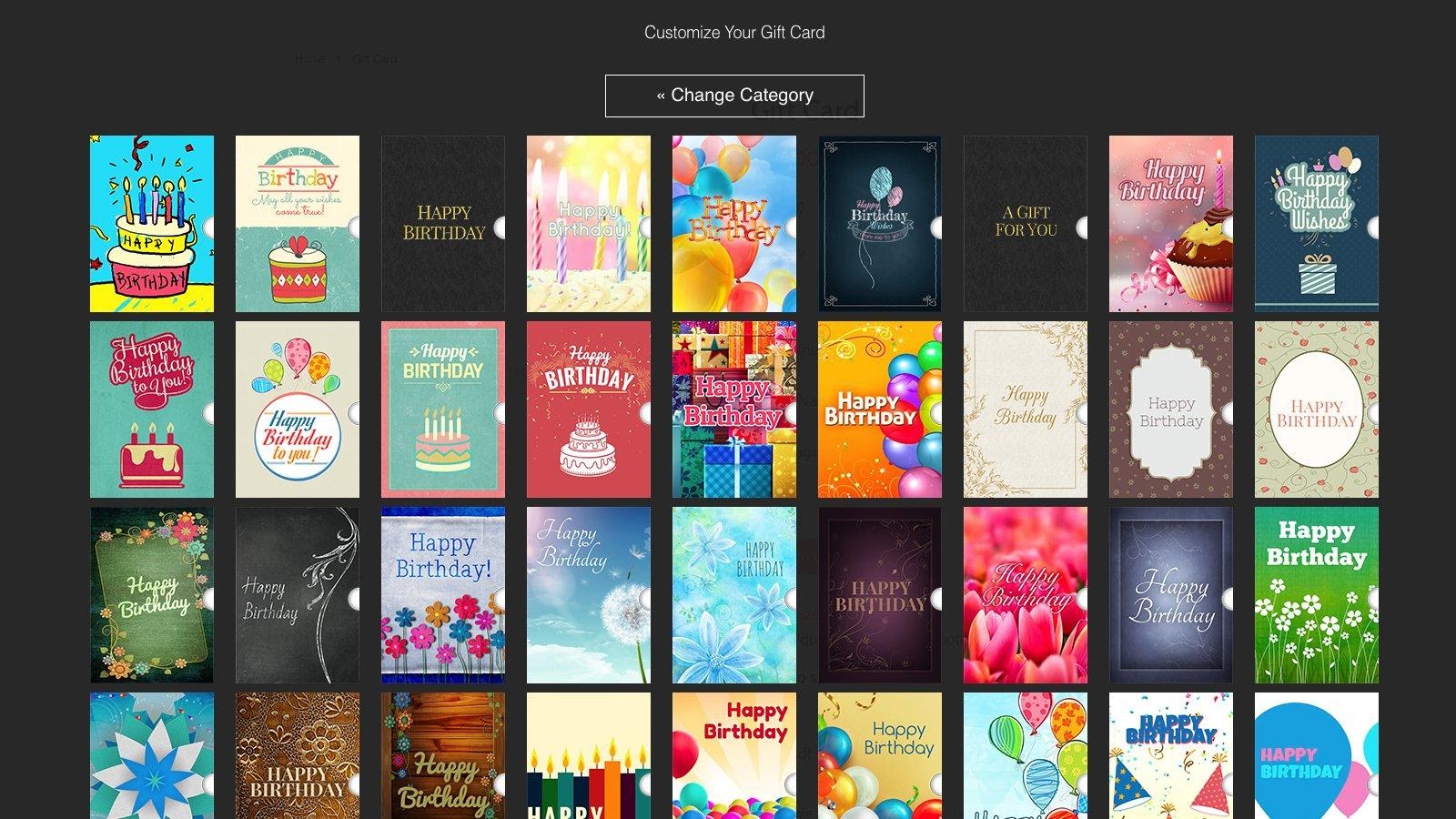Viewport: 1456px width, 819px height.
Task: Choose the party hats Happy Birthday card
Action: (x=1170, y=755)
